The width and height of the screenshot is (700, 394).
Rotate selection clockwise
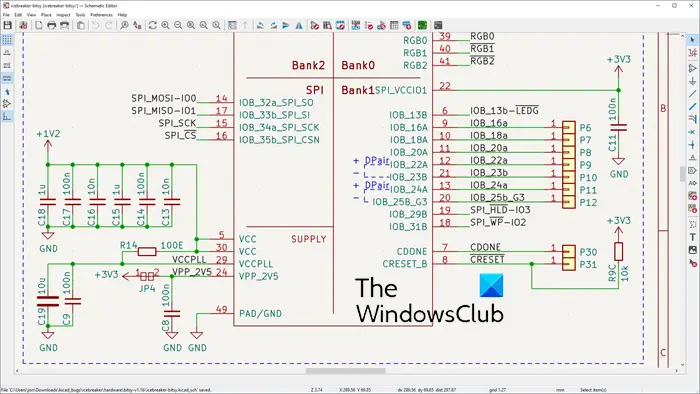click(x=273, y=25)
